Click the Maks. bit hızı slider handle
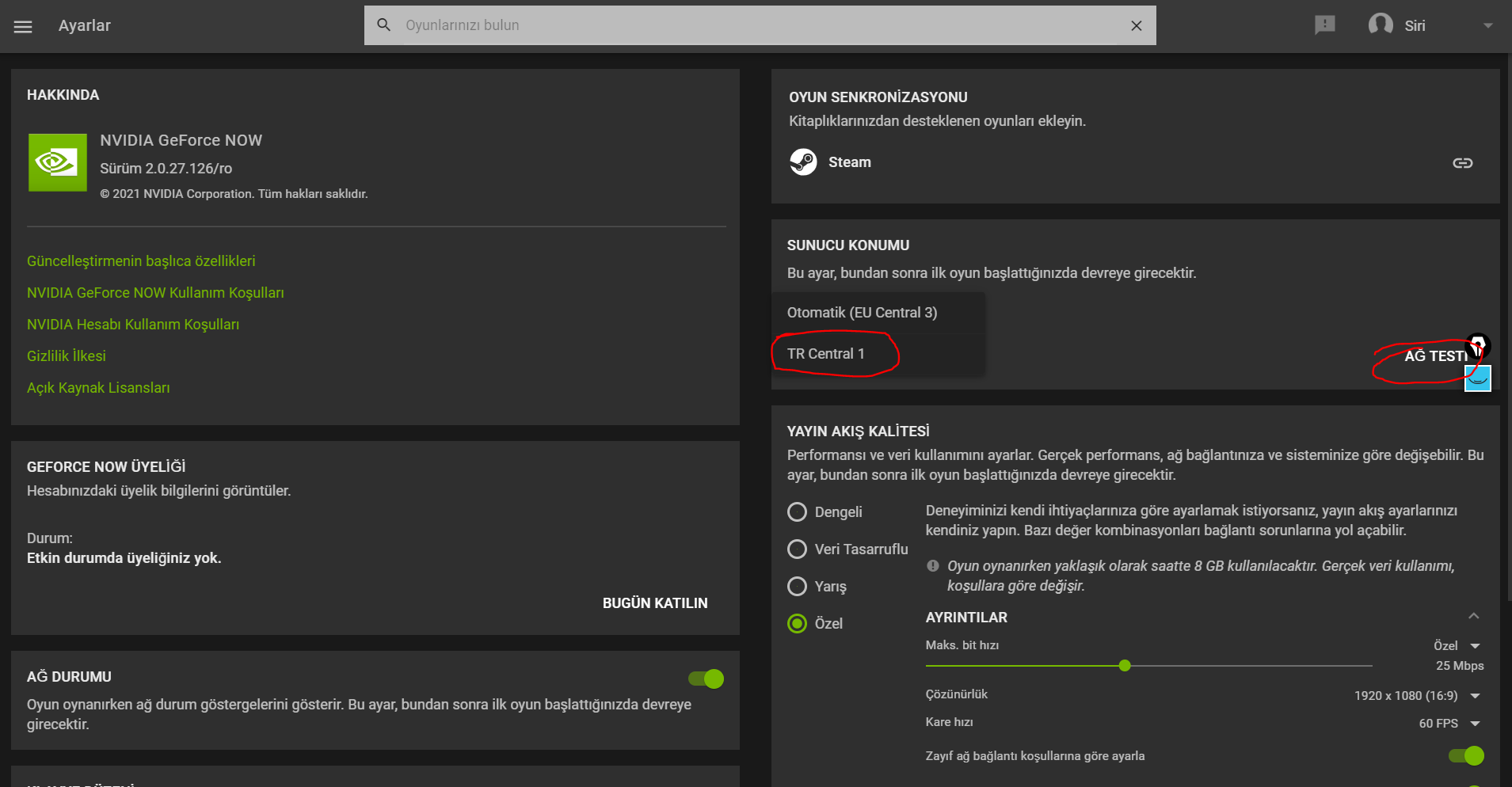The width and height of the screenshot is (1512, 787). tap(1125, 666)
